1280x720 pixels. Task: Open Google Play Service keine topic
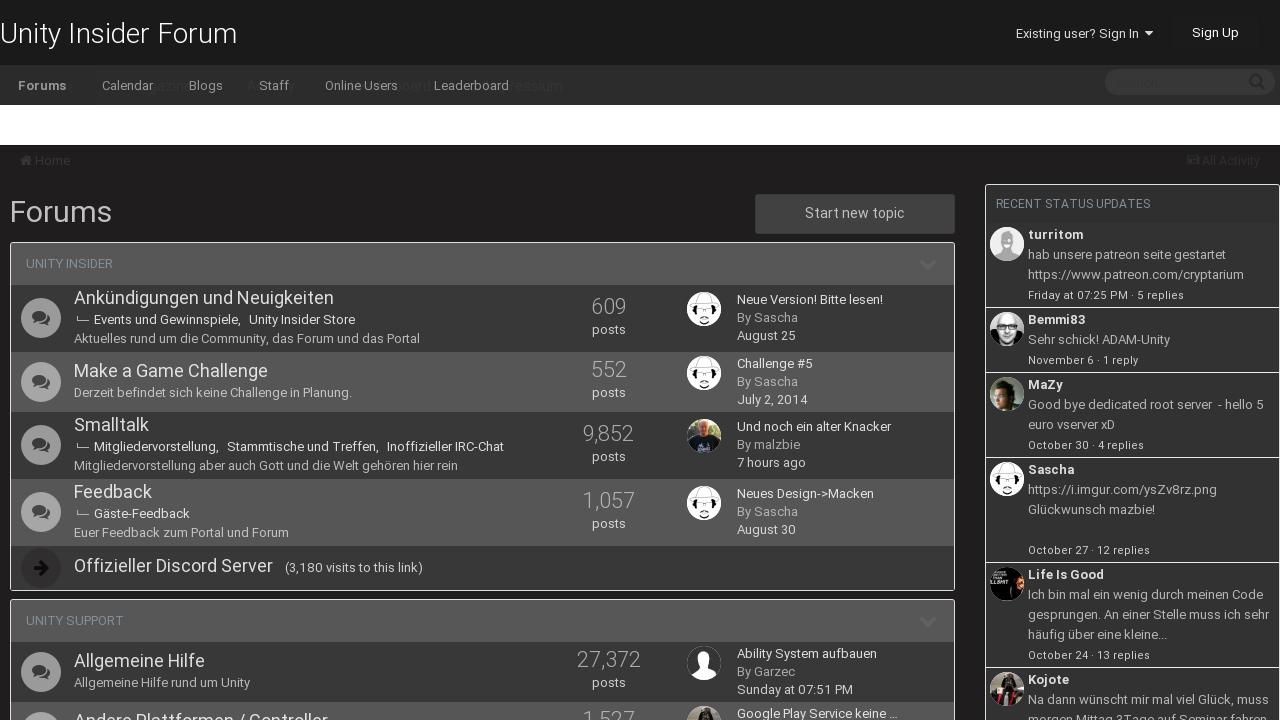[x=817, y=713]
